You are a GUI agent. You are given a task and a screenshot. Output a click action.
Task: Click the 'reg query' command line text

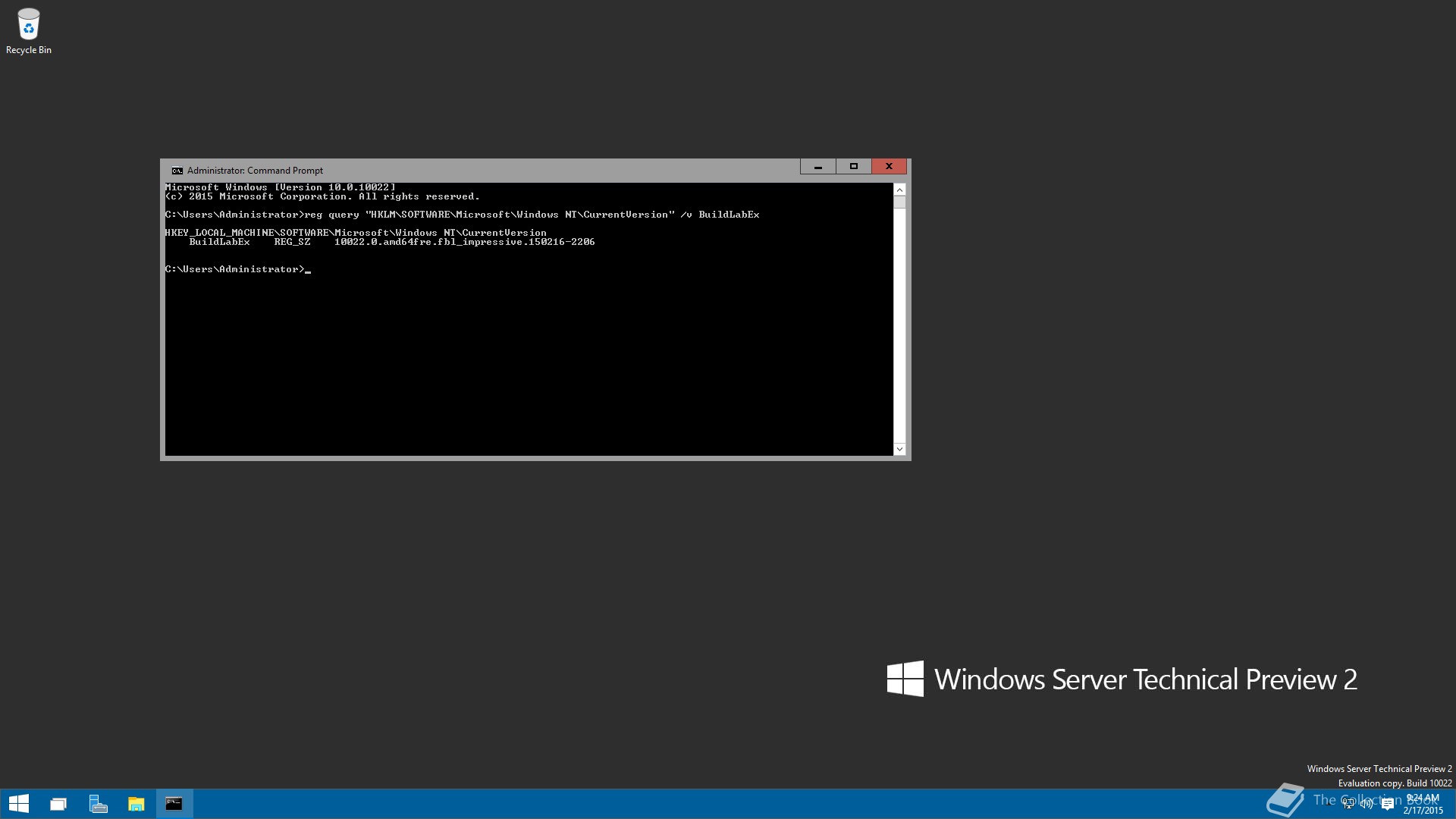[x=532, y=215]
